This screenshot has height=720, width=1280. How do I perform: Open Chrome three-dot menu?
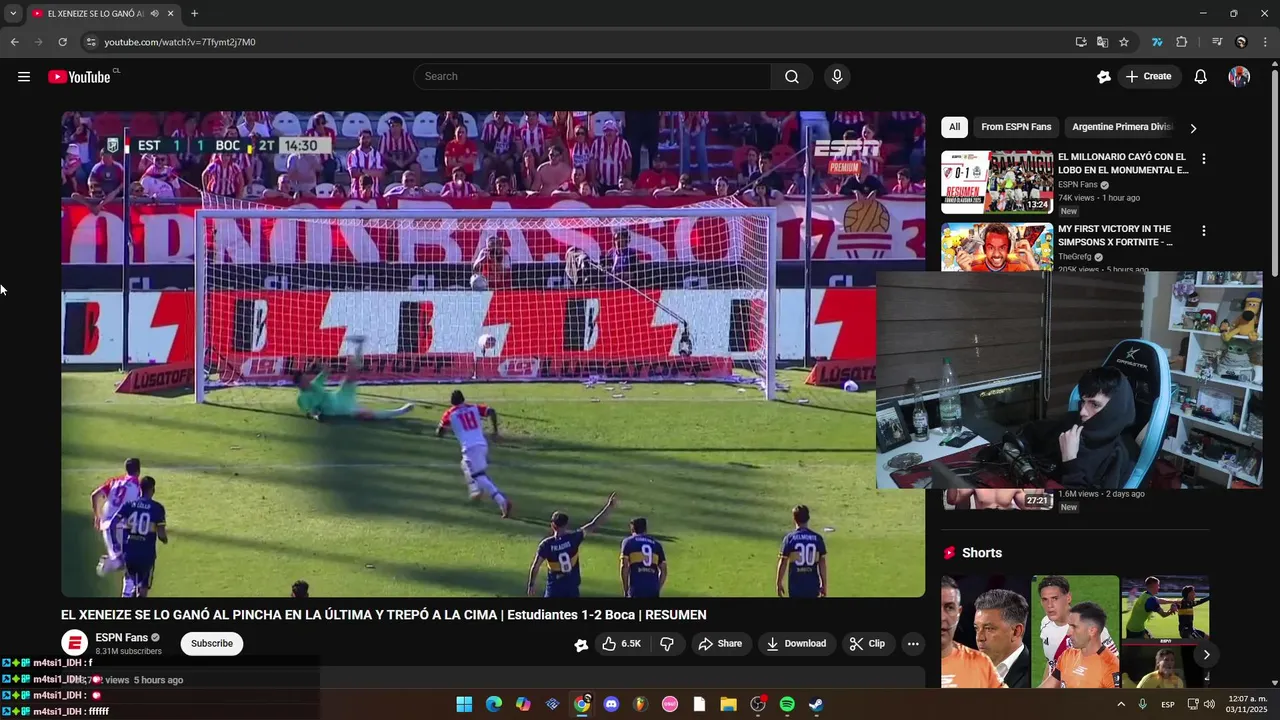pos(1266,42)
